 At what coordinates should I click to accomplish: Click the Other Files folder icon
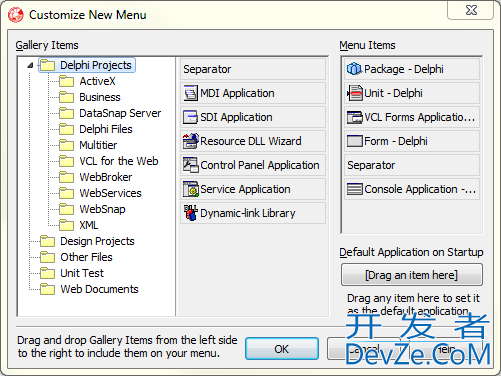coord(47,257)
